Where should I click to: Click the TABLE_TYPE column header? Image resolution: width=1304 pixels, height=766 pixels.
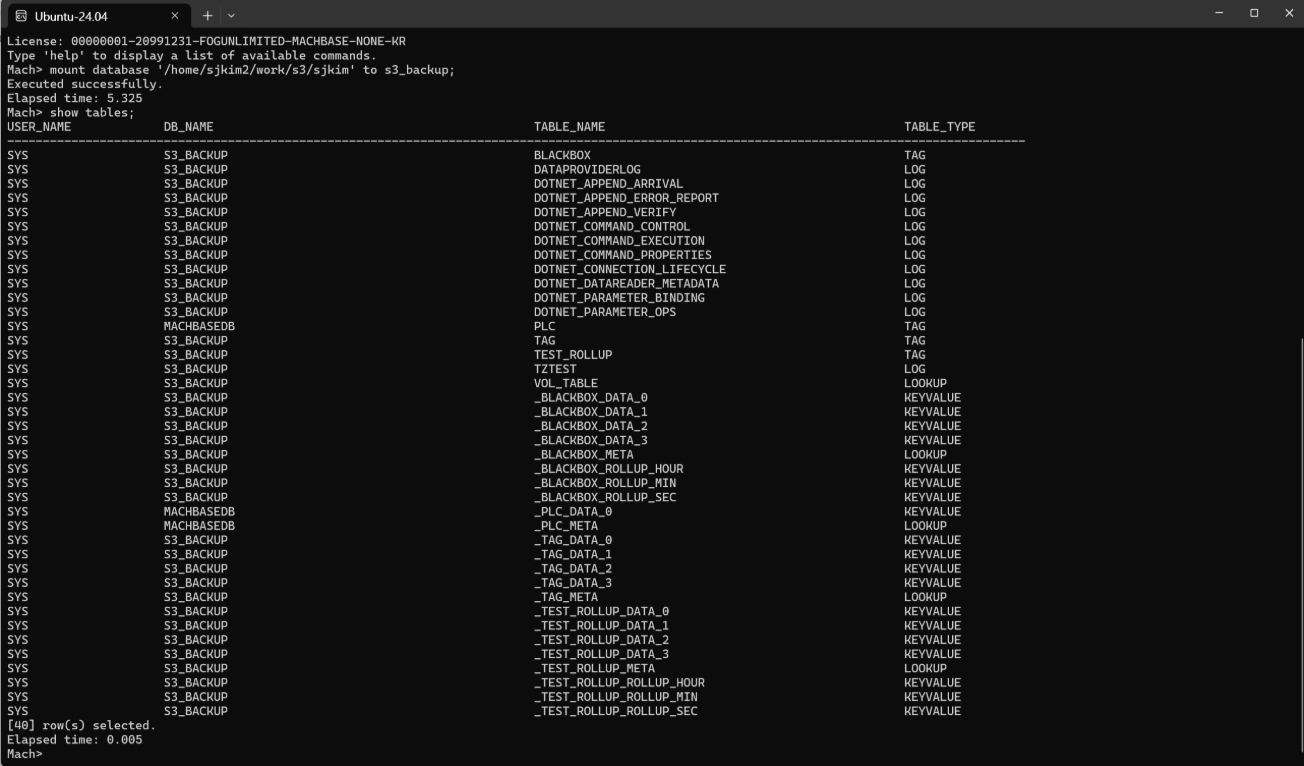(x=939, y=127)
